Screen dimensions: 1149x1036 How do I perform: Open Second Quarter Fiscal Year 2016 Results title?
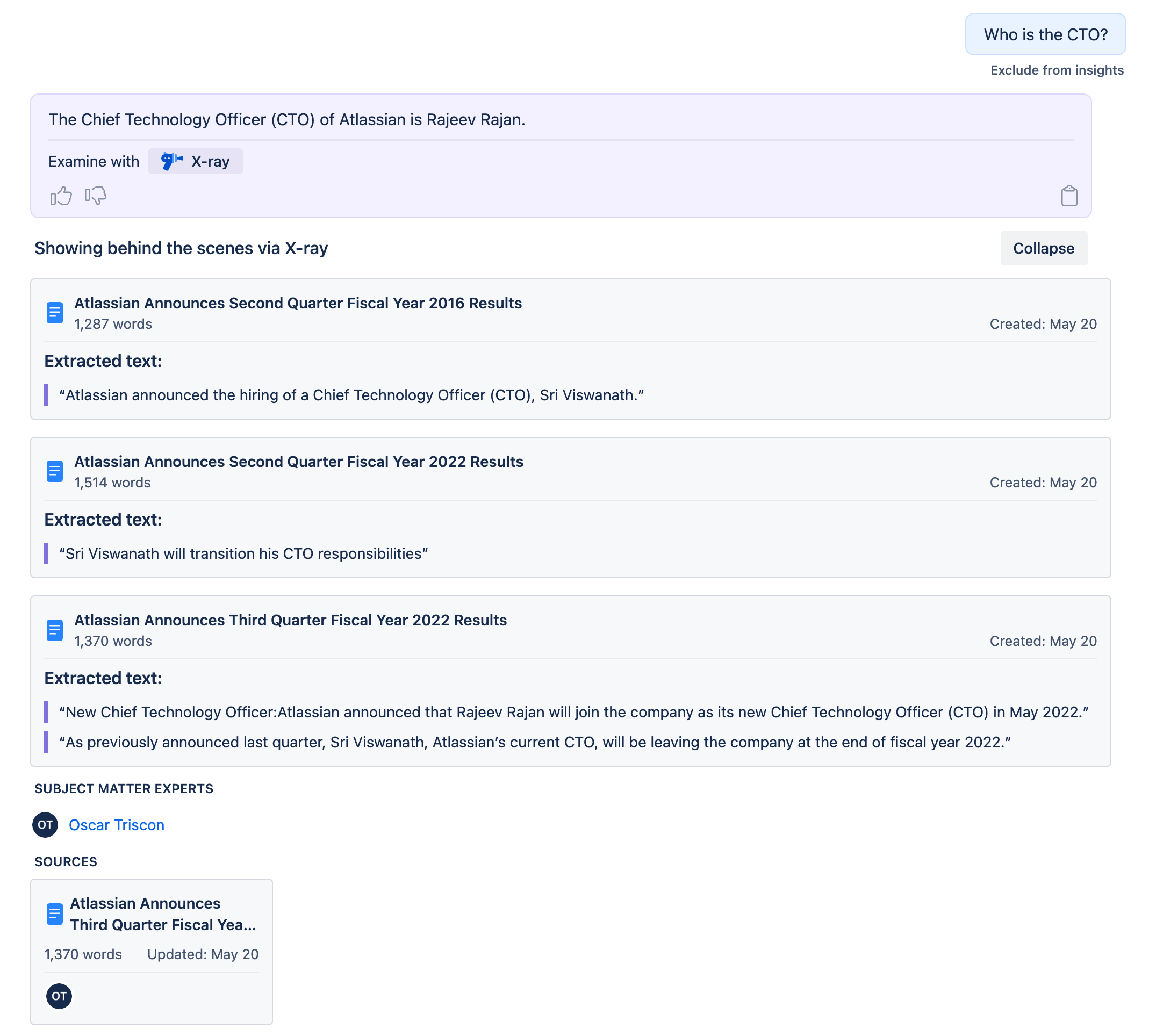point(298,303)
